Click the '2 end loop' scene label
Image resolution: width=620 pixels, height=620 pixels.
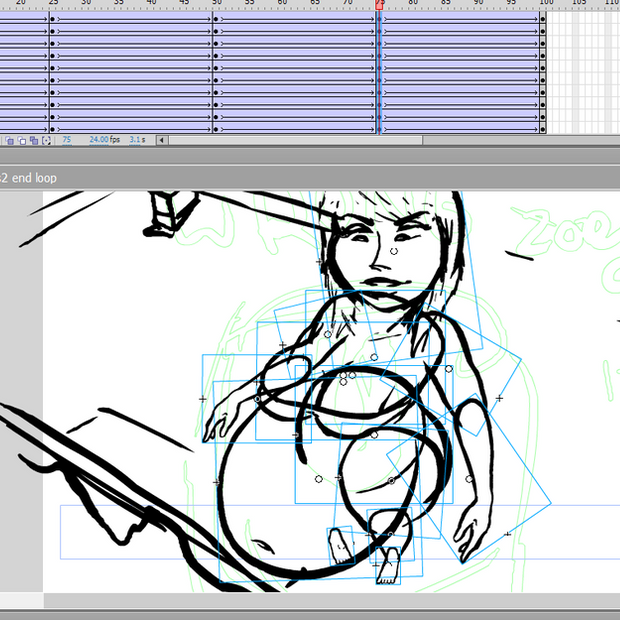click(x=28, y=178)
